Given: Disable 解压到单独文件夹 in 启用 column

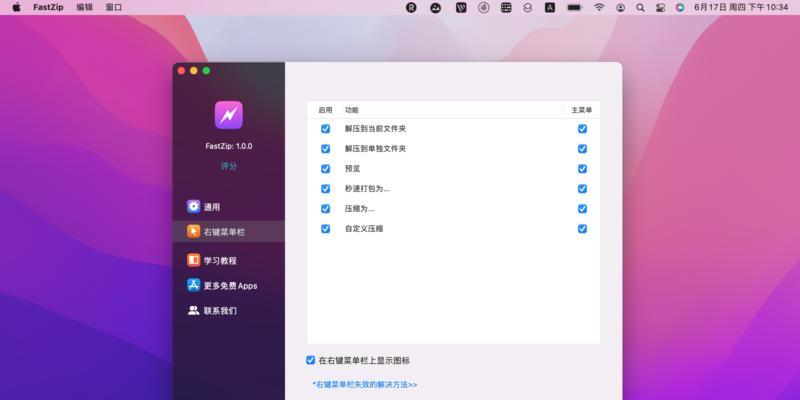Looking at the screenshot, I should [x=326, y=148].
